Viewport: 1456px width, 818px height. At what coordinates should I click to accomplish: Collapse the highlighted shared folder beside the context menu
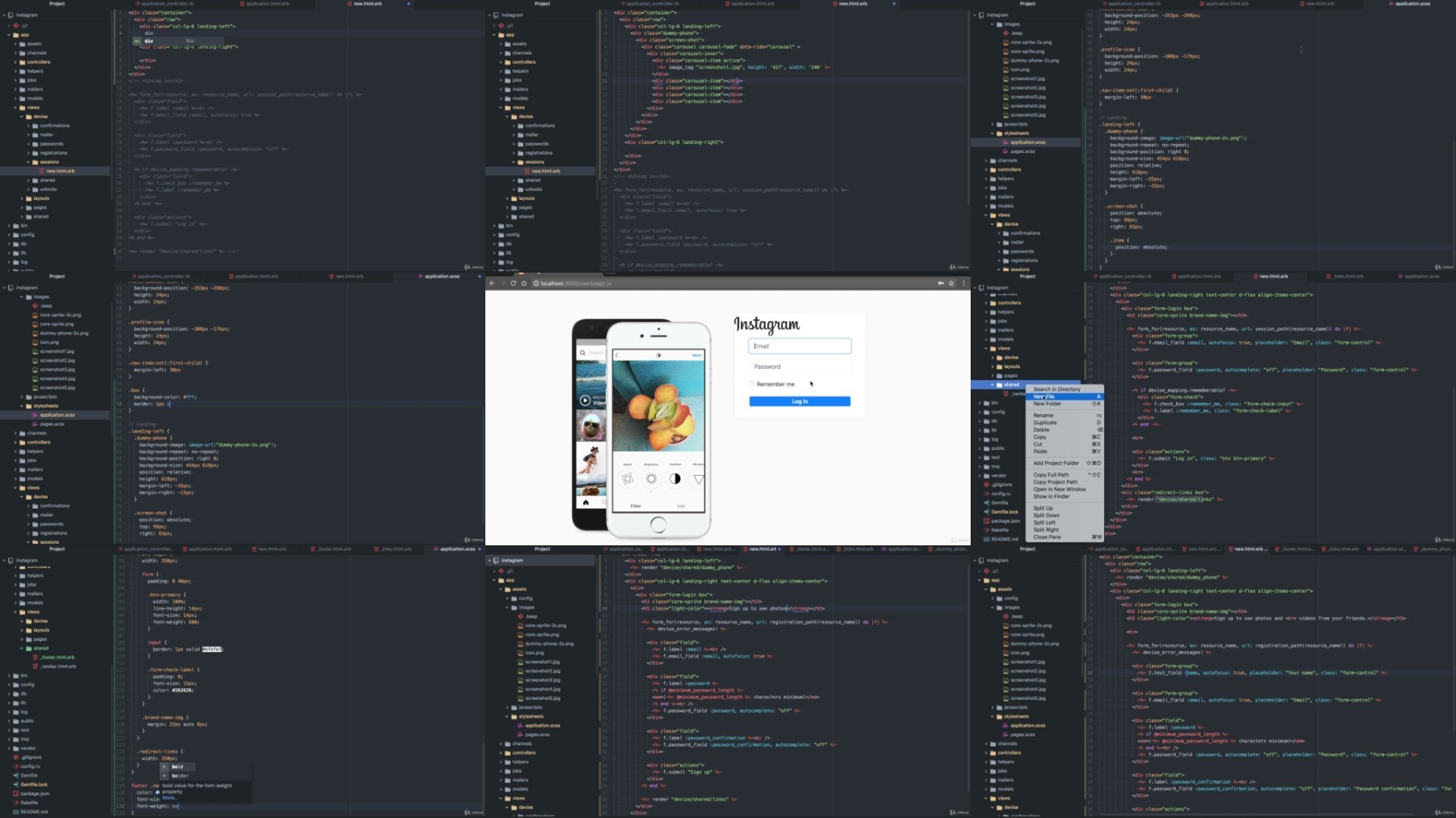(993, 384)
